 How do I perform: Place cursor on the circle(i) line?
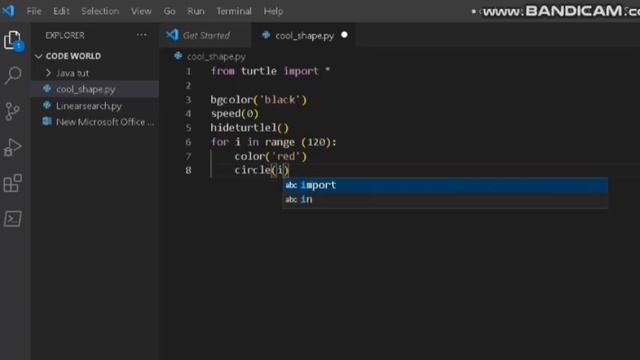pos(262,170)
